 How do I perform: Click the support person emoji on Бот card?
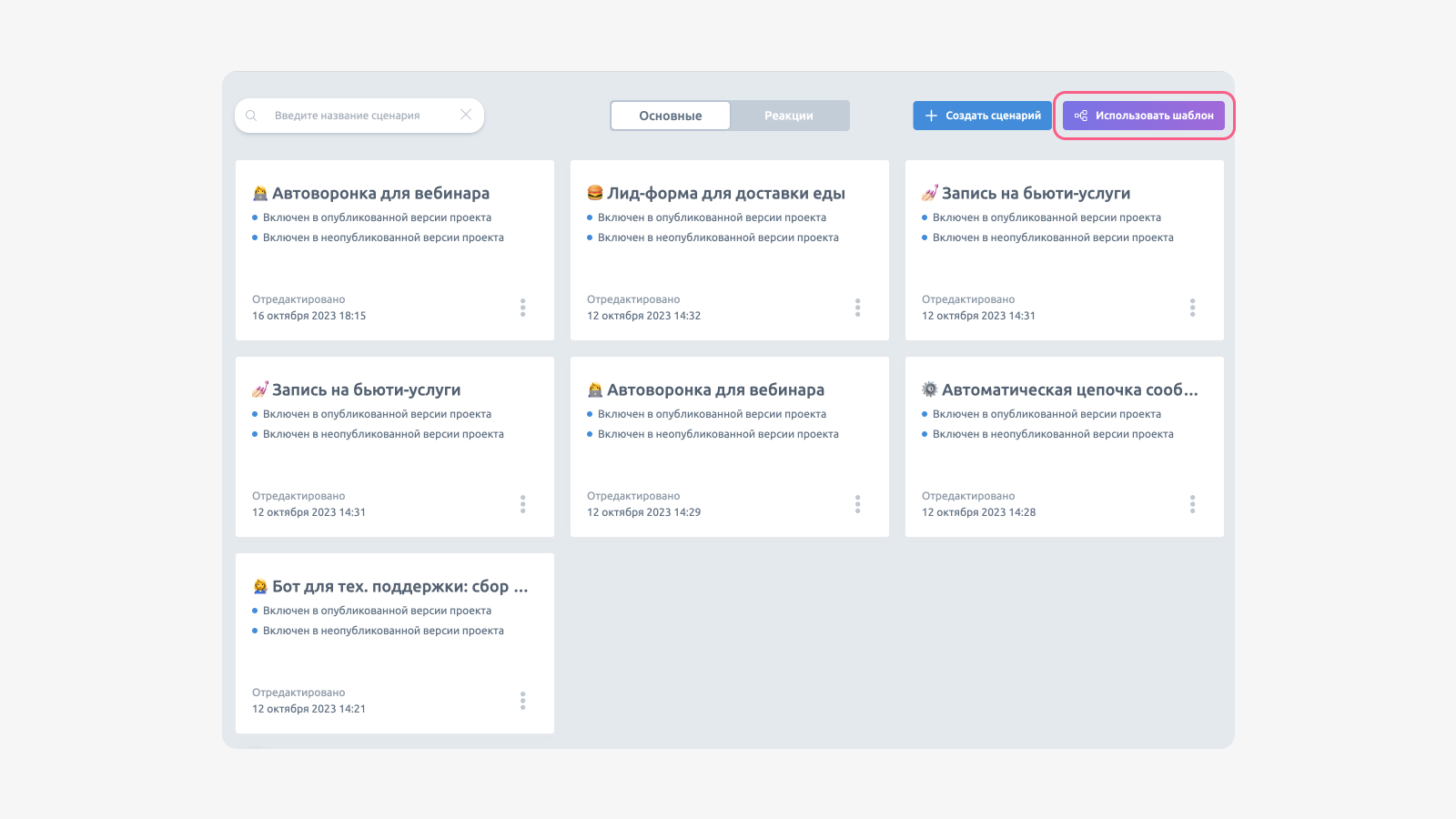coord(260,586)
